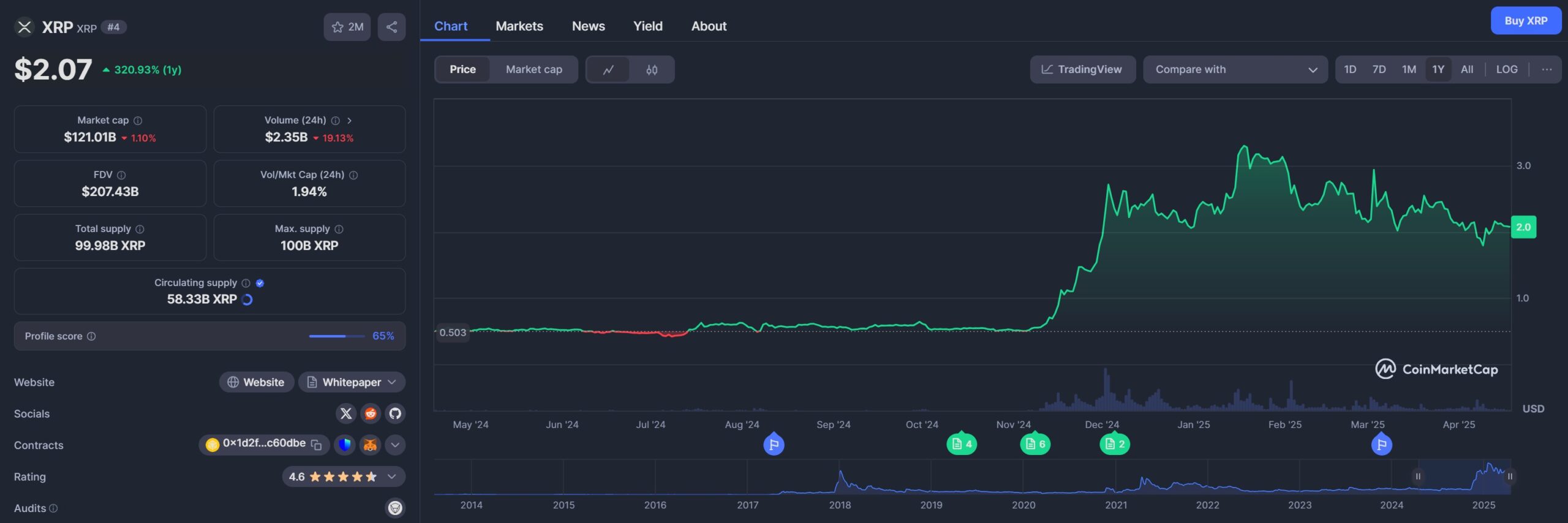Screen dimensions: 1568x523
Task: Click the XRP coin logo icon
Action: coord(24,27)
